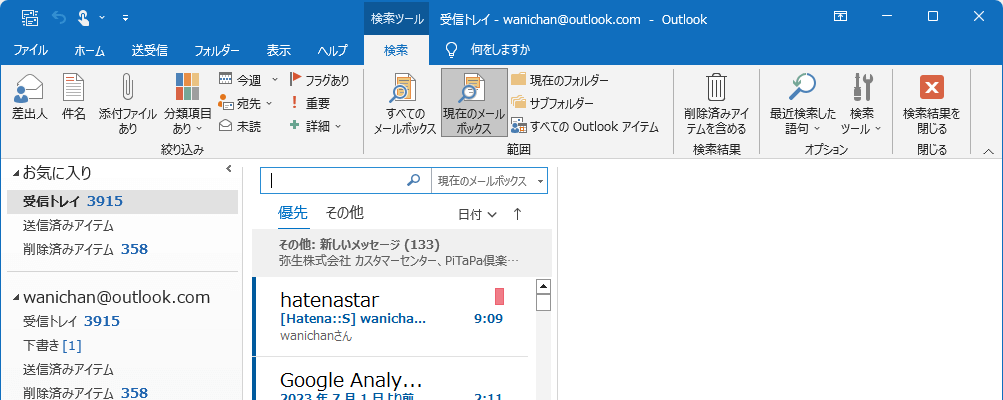
Task: Filter by 添付ファイルあり (has attachments)
Action: [127, 104]
